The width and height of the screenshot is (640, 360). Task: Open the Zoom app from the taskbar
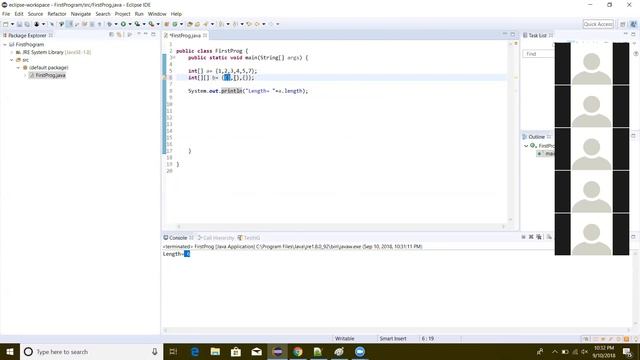(360, 351)
